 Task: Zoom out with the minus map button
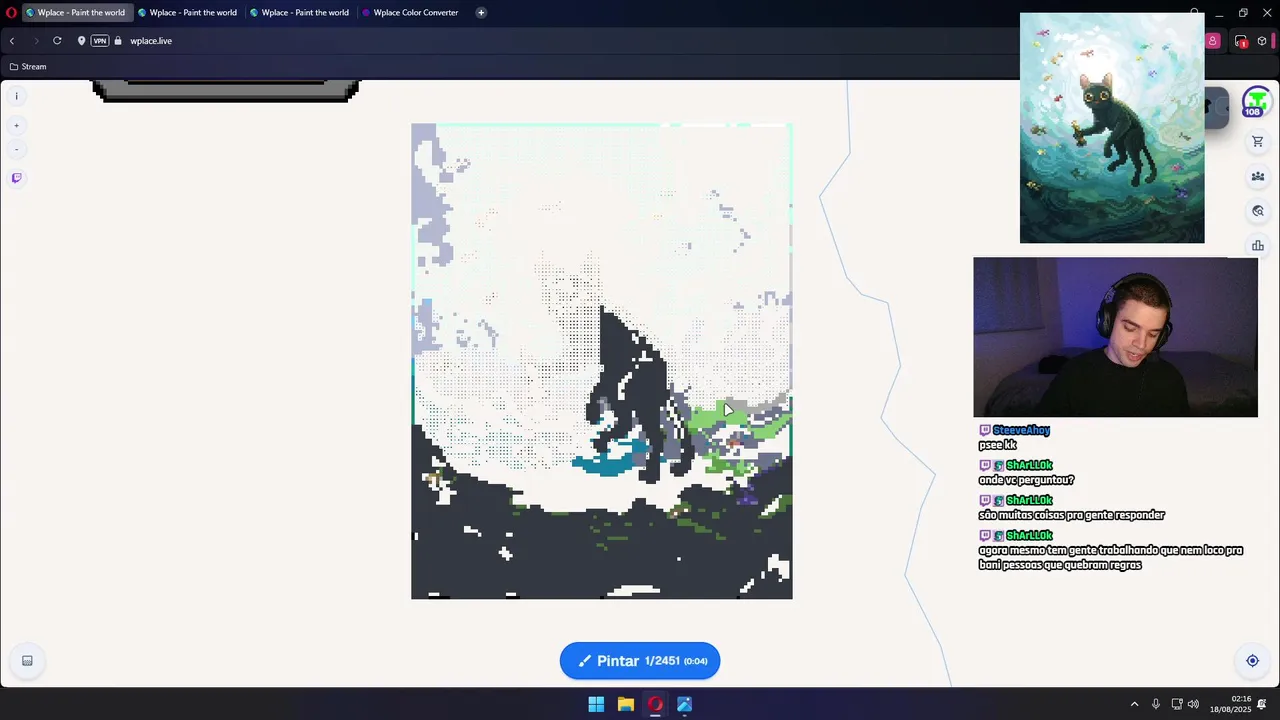pyautogui.click(x=16, y=149)
